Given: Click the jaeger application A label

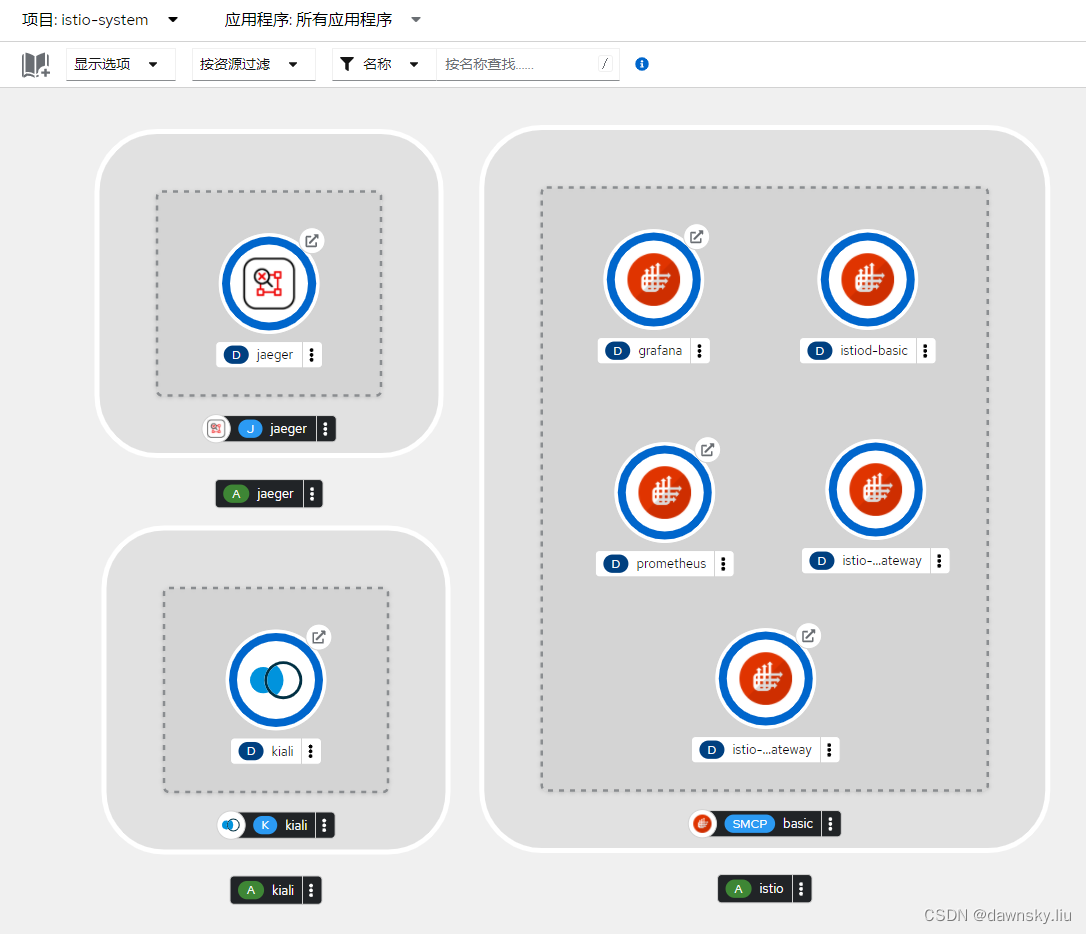Looking at the screenshot, I should tap(260, 494).
